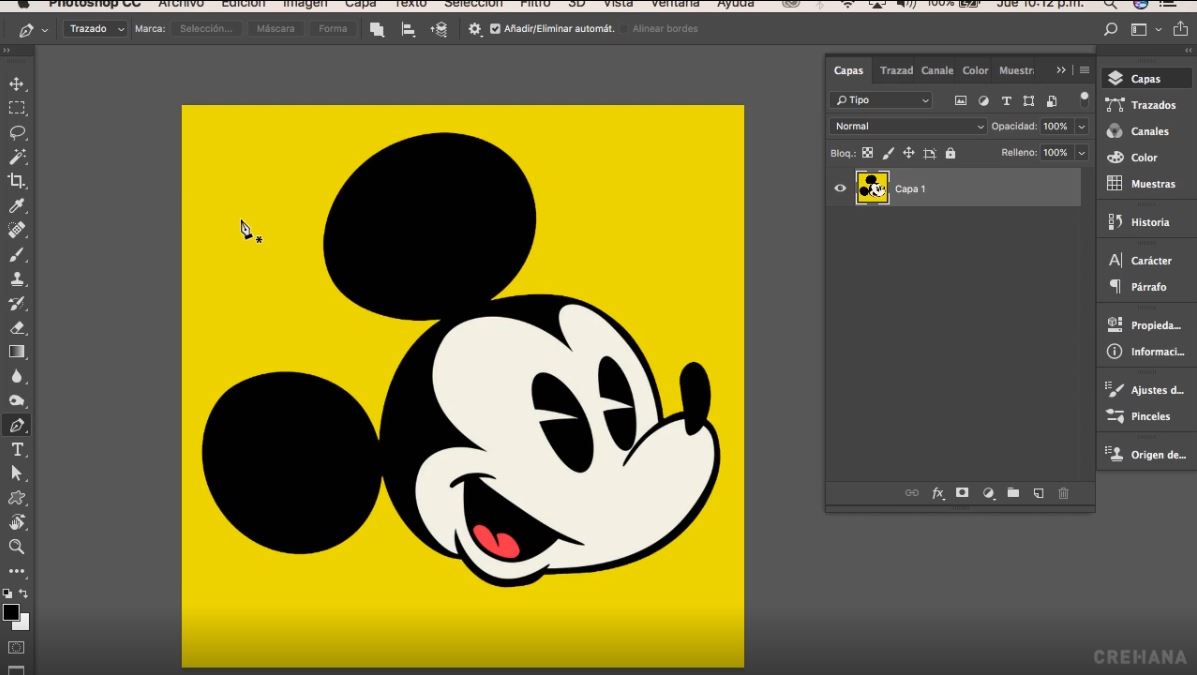Screen dimensions: 1197x675
Task: Click the foreground color swatch
Action: pyautogui.click(x=11, y=612)
